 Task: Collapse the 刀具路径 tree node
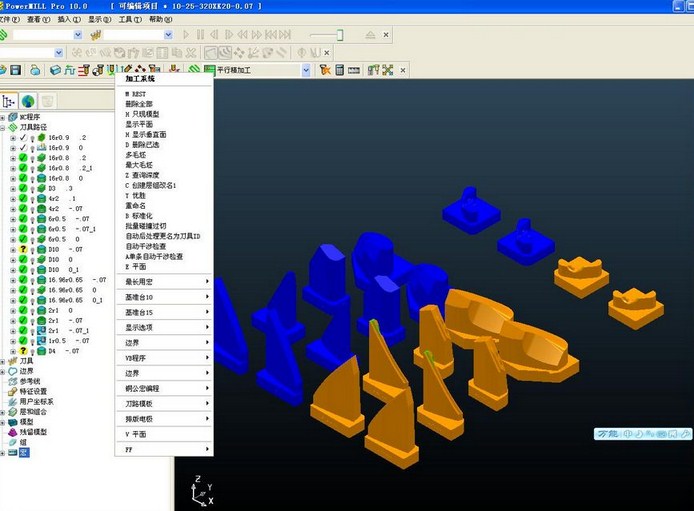[3, 127]
